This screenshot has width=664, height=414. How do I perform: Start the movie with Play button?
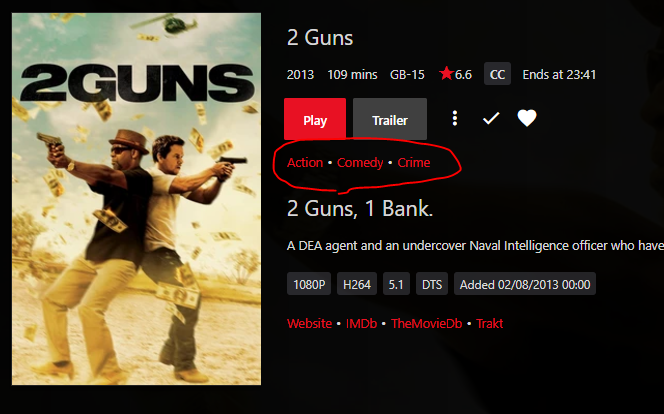tap(315, 119)
